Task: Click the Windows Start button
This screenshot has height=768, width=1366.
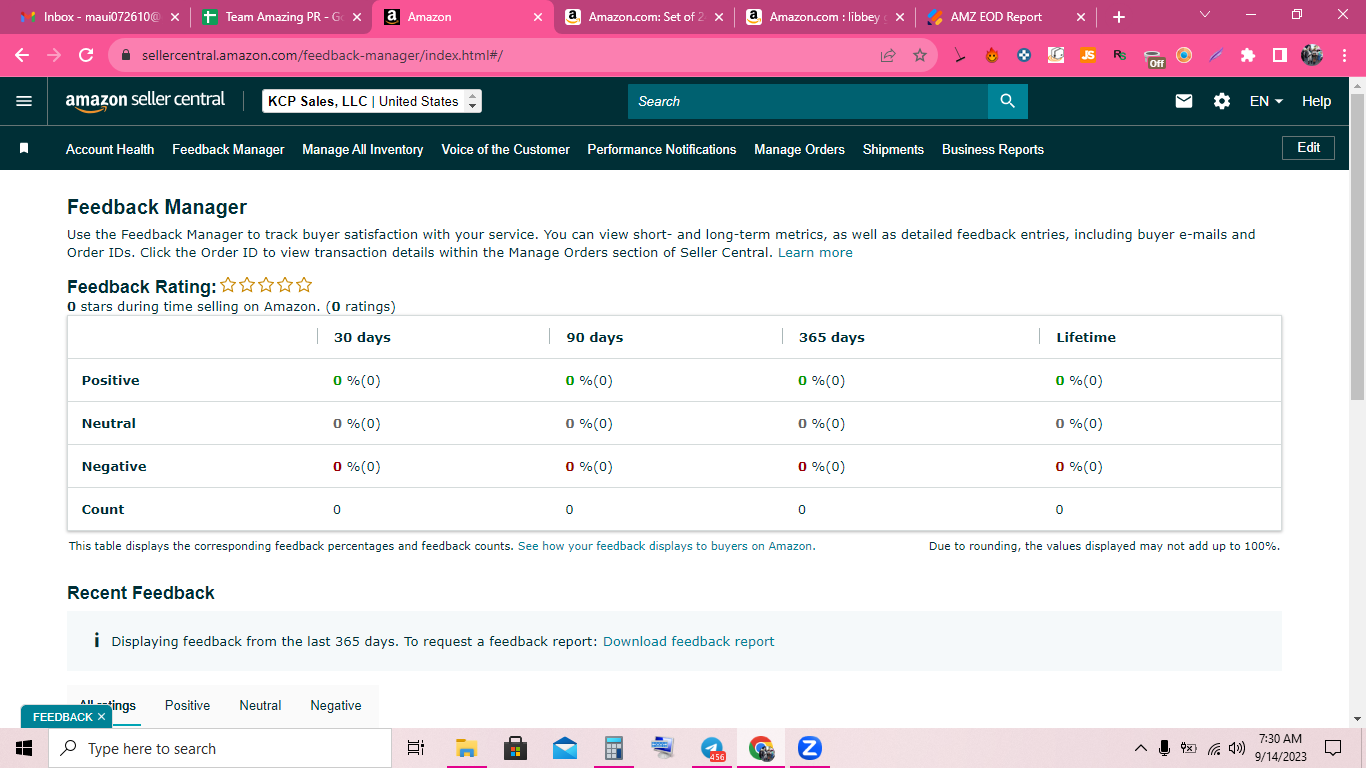Action: tap(24, 748)
